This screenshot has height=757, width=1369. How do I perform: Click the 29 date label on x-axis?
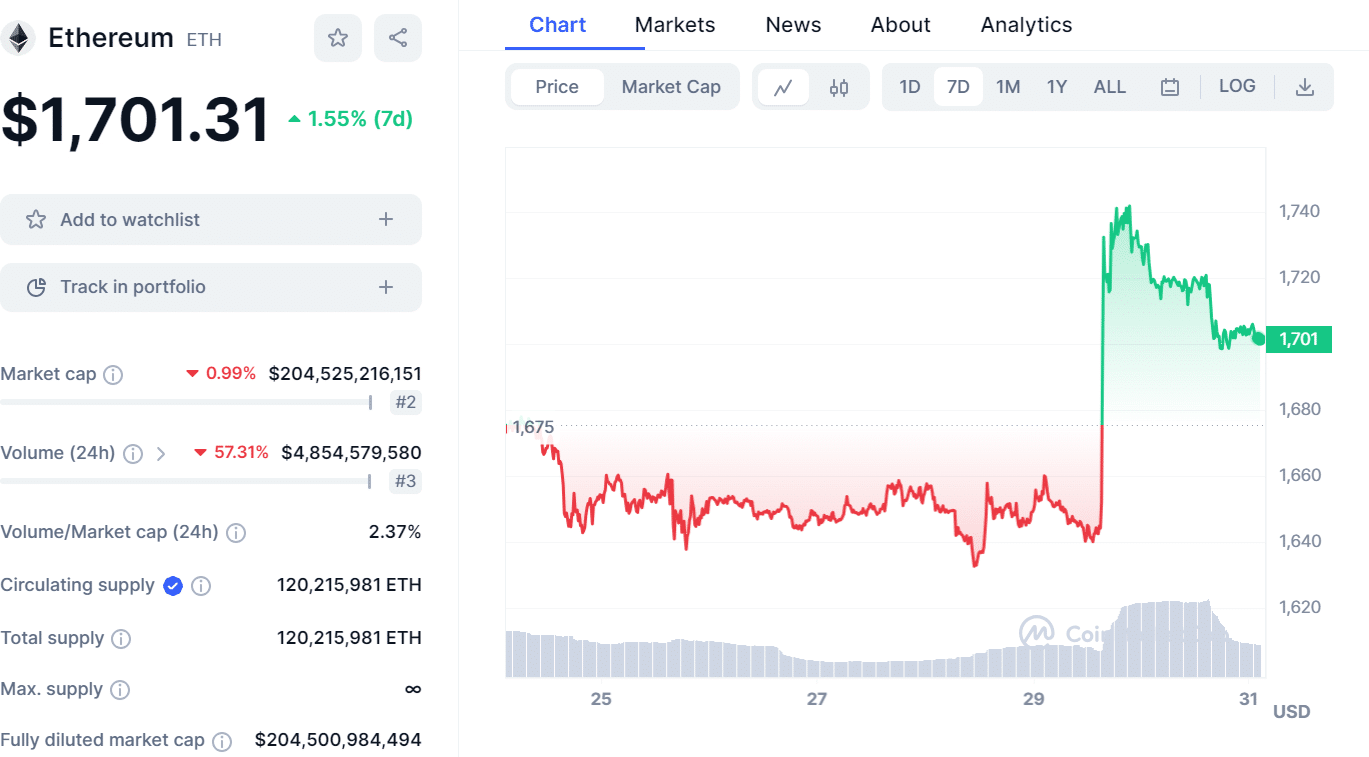pyautogui.click(x=1034, y=699)
